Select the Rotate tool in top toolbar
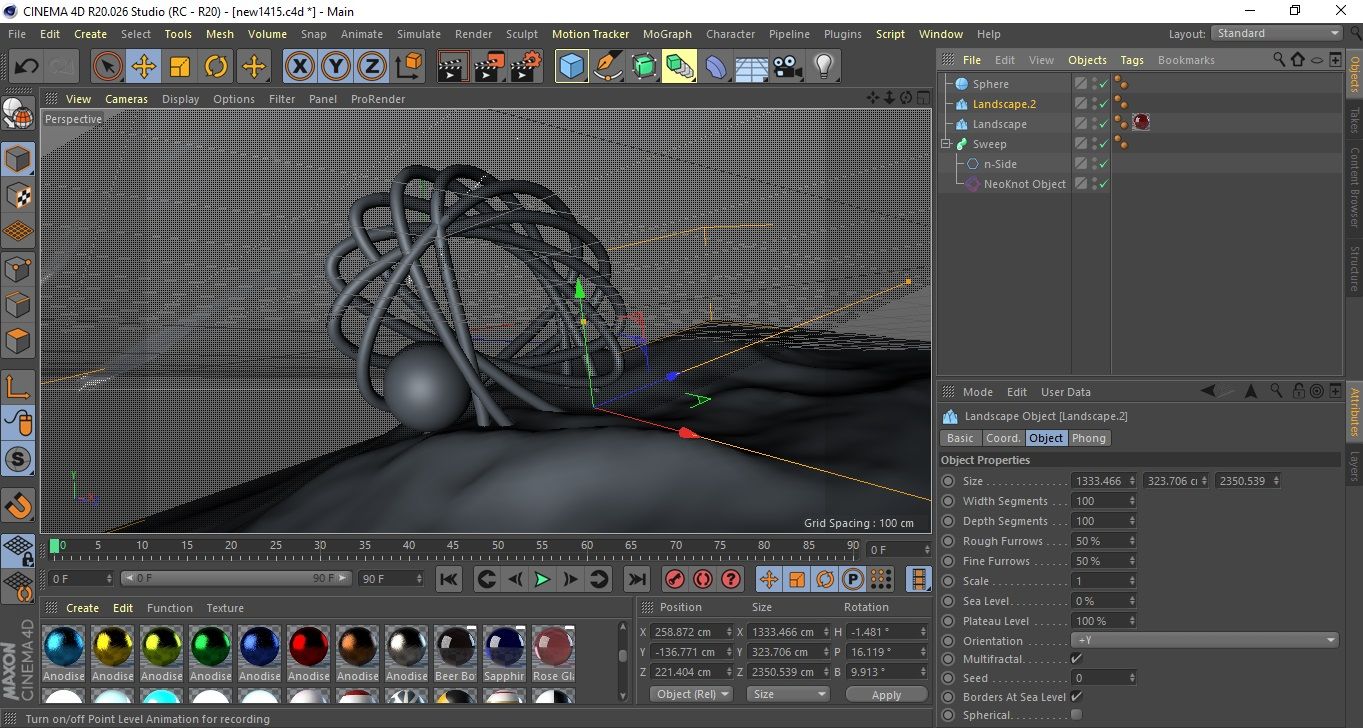 point(216,67)
